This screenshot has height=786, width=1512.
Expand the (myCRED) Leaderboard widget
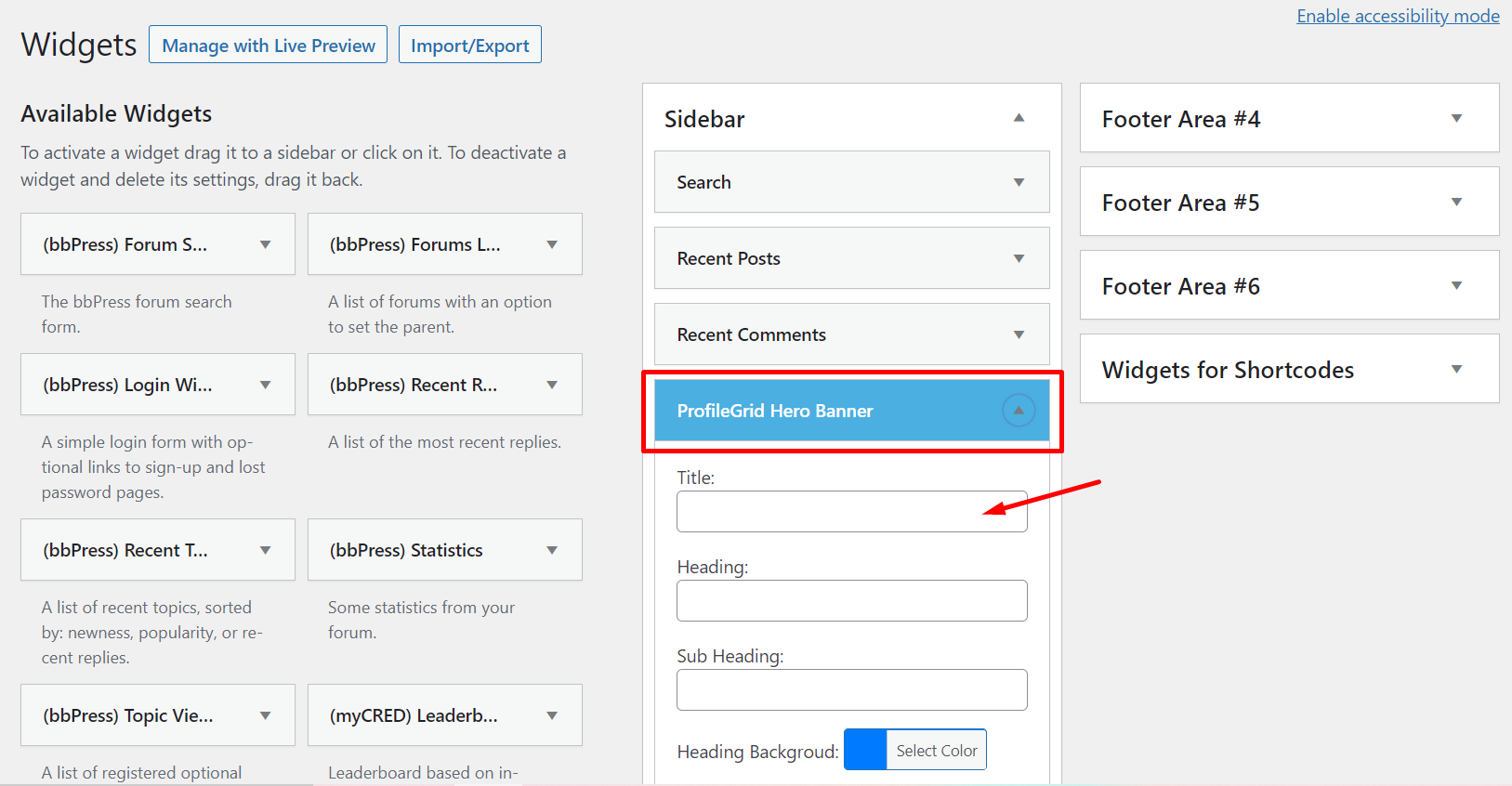coord(552,715)
